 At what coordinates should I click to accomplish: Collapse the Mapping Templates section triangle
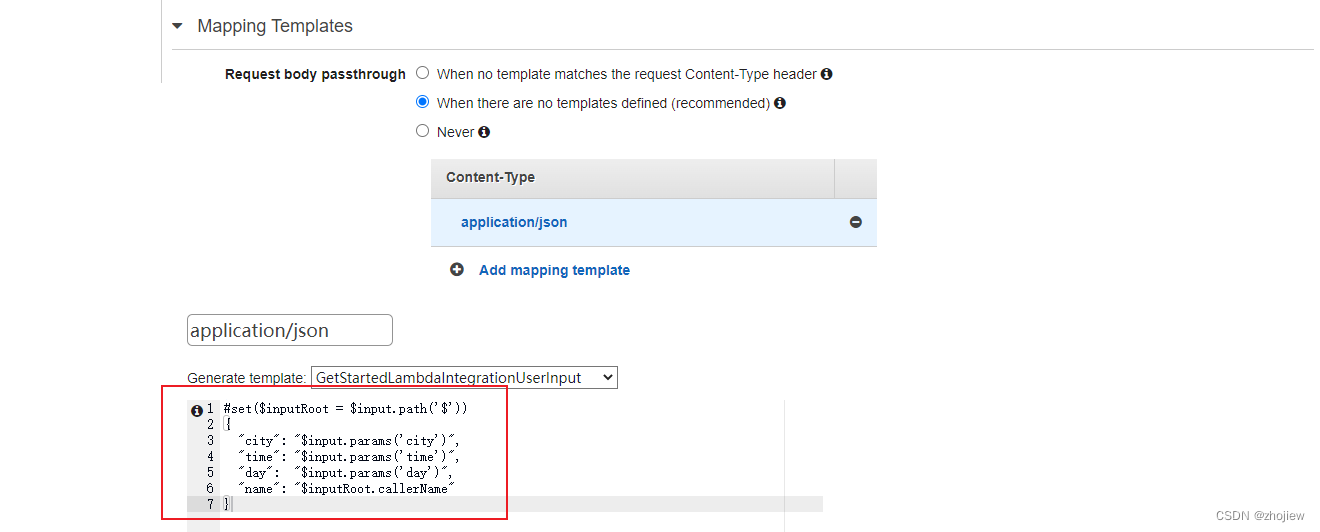tap(177, 26)
